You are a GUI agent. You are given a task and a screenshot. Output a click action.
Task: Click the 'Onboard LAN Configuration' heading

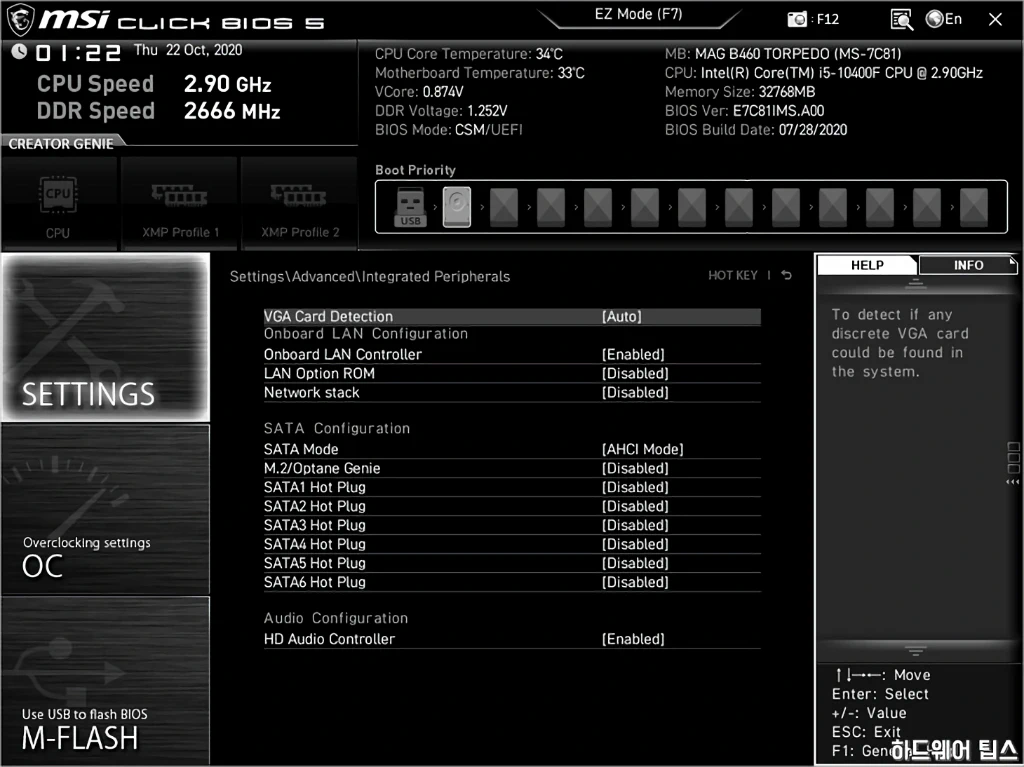click(366, 333)
